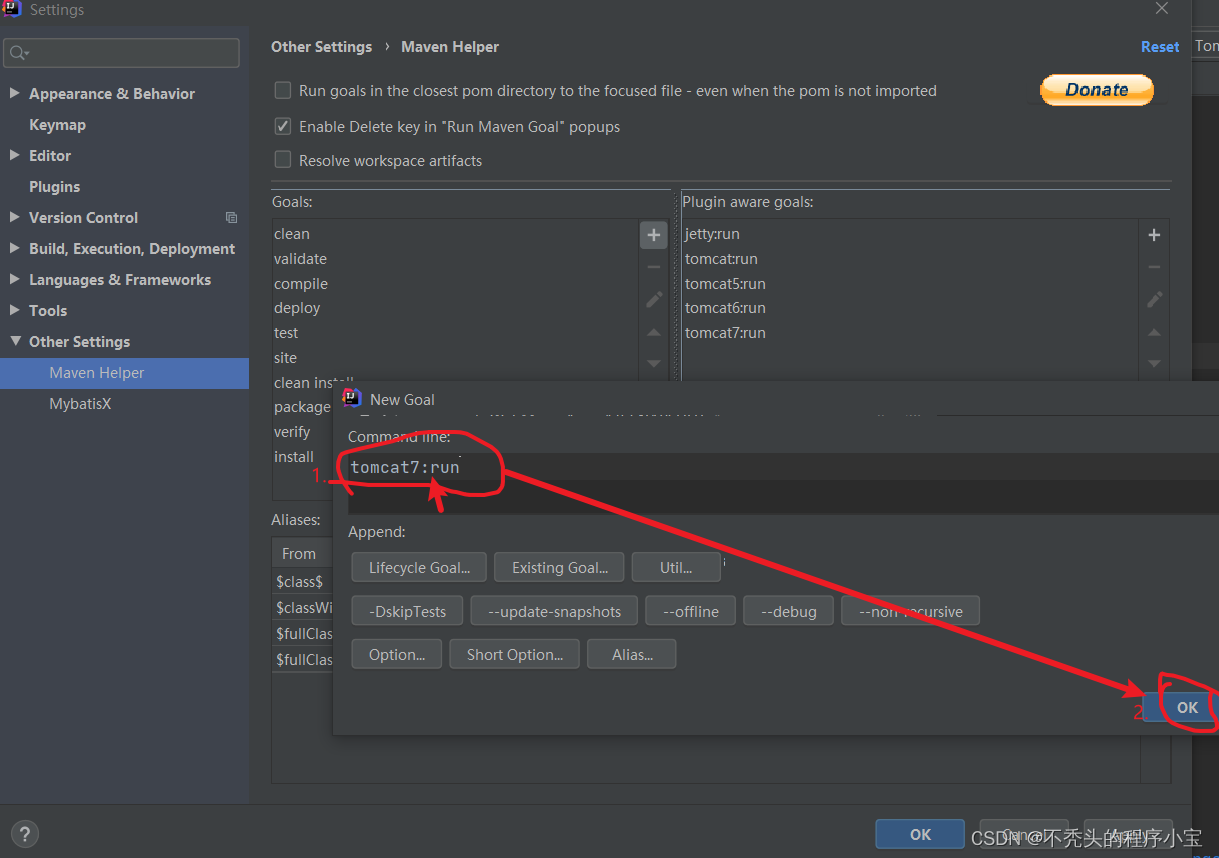The width and height of the screenshot is (1219, 858).
Task: Expand Appearance & Behavior settings
Action: pos(14,93)
